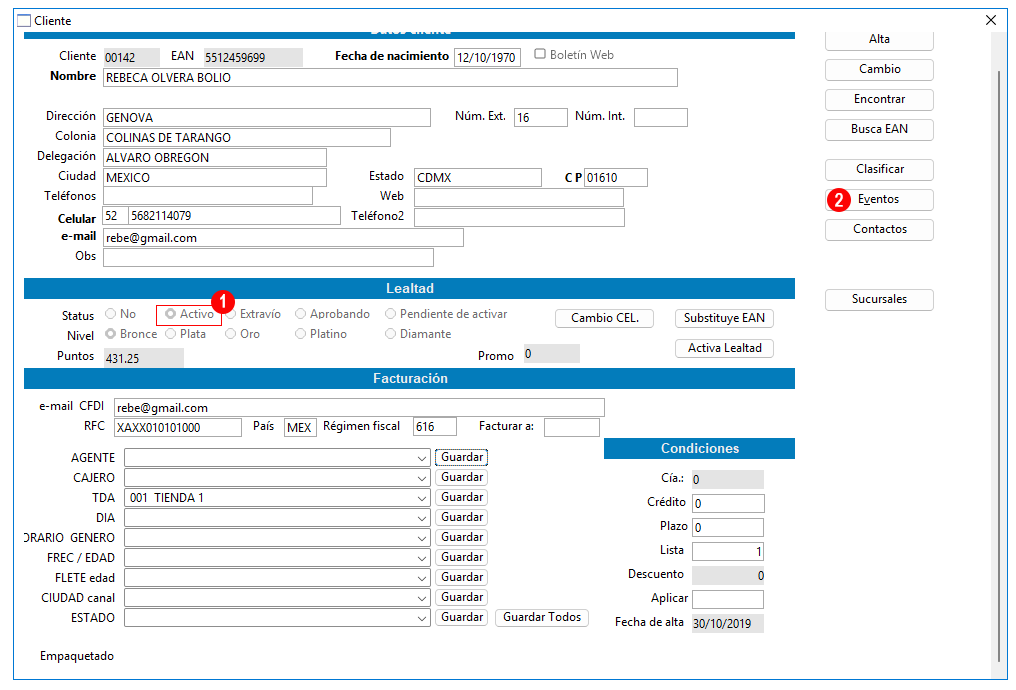Click Guardar next to AGENTE
Viewport: 1016px width, 690px height.
click(461, 457)
